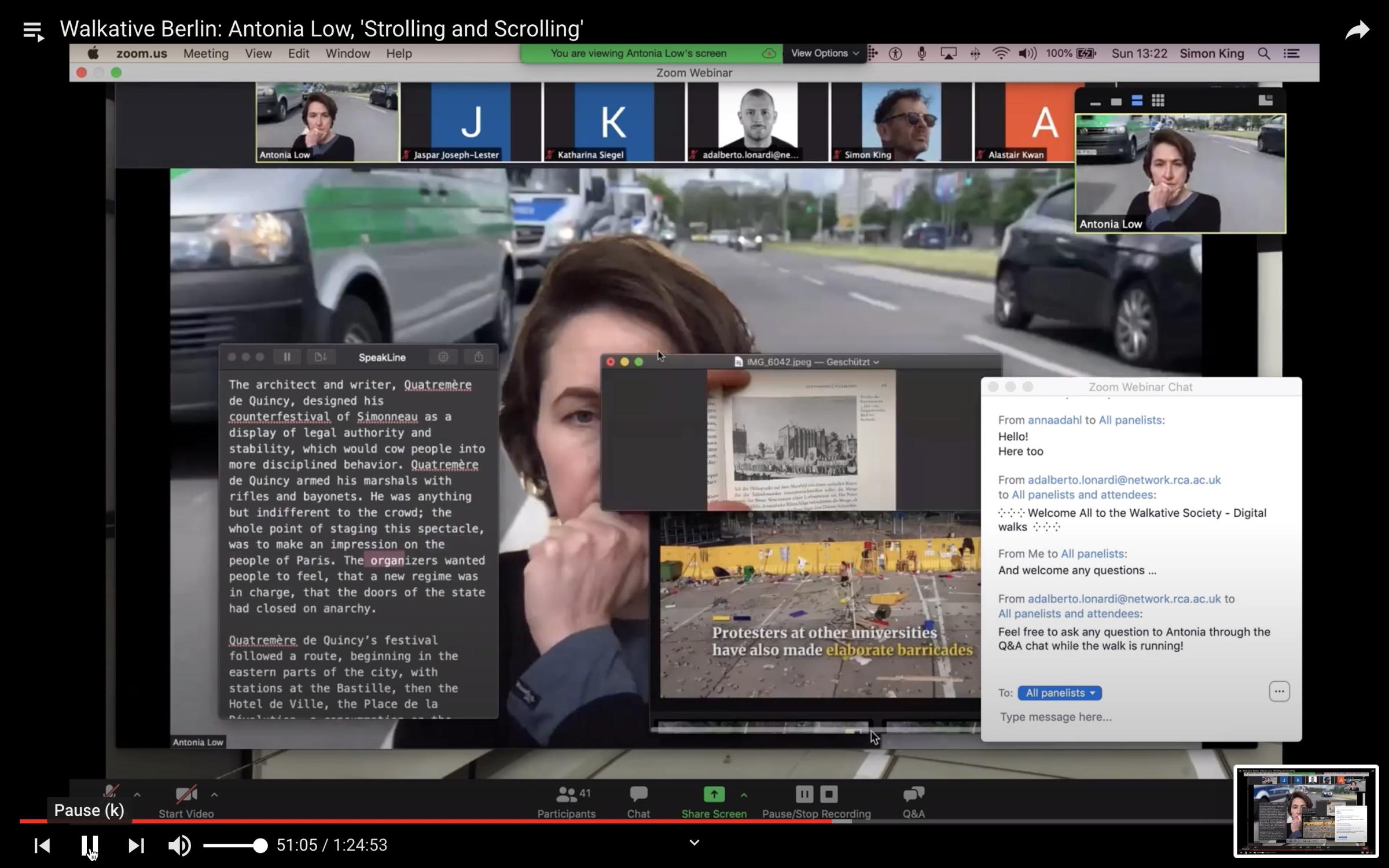Open the Window menu in menu bar
This screenshot has width=1389, height=868.
[347, 53]
